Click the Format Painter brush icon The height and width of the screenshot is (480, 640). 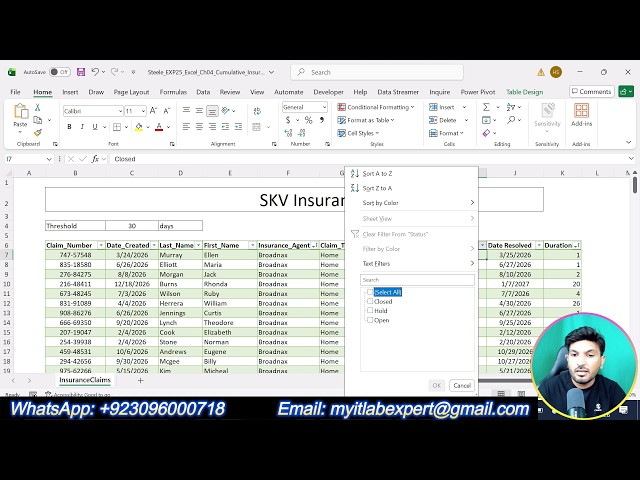point(38,132)
